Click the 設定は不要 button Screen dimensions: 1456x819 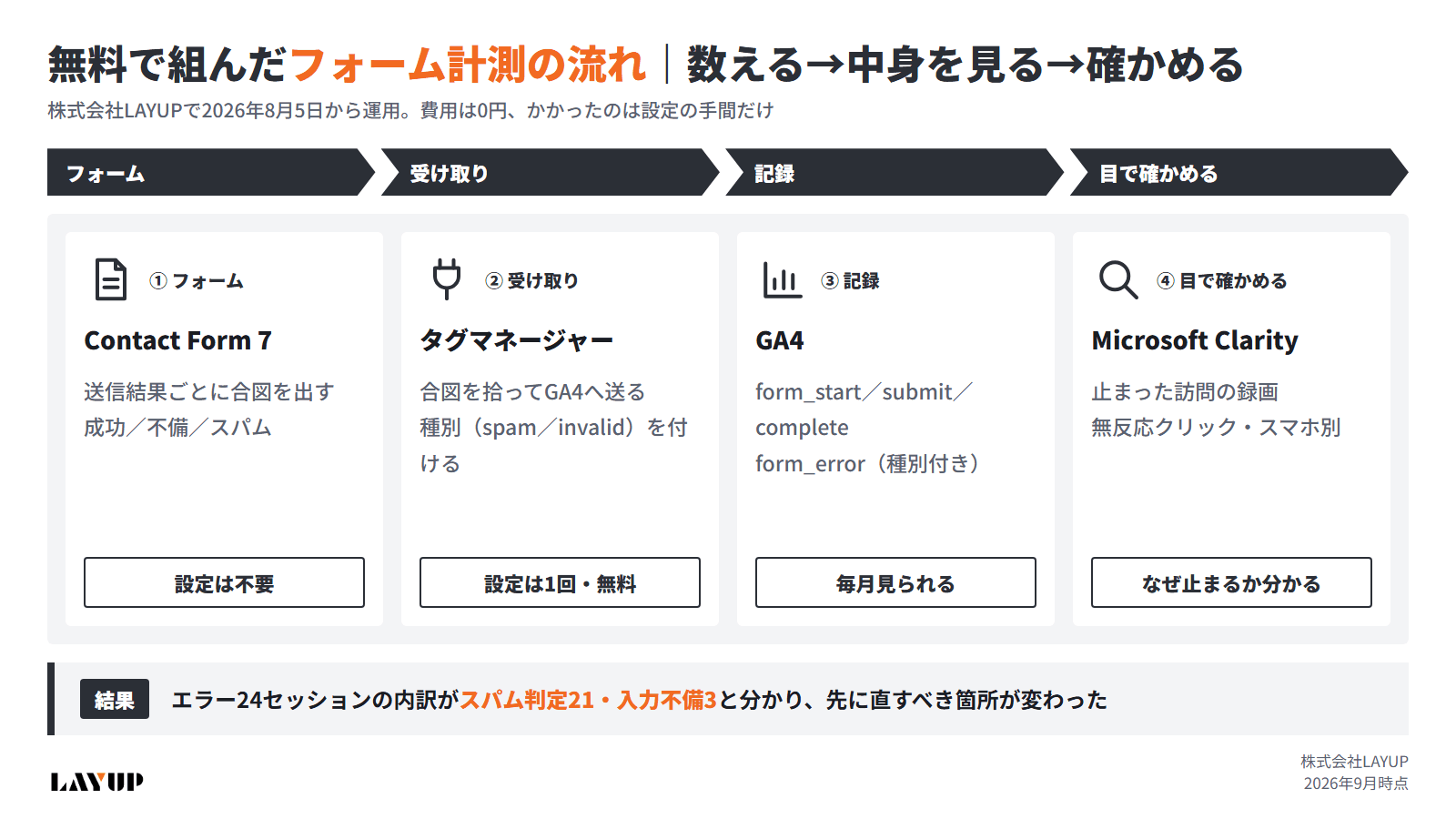[224, 582]
